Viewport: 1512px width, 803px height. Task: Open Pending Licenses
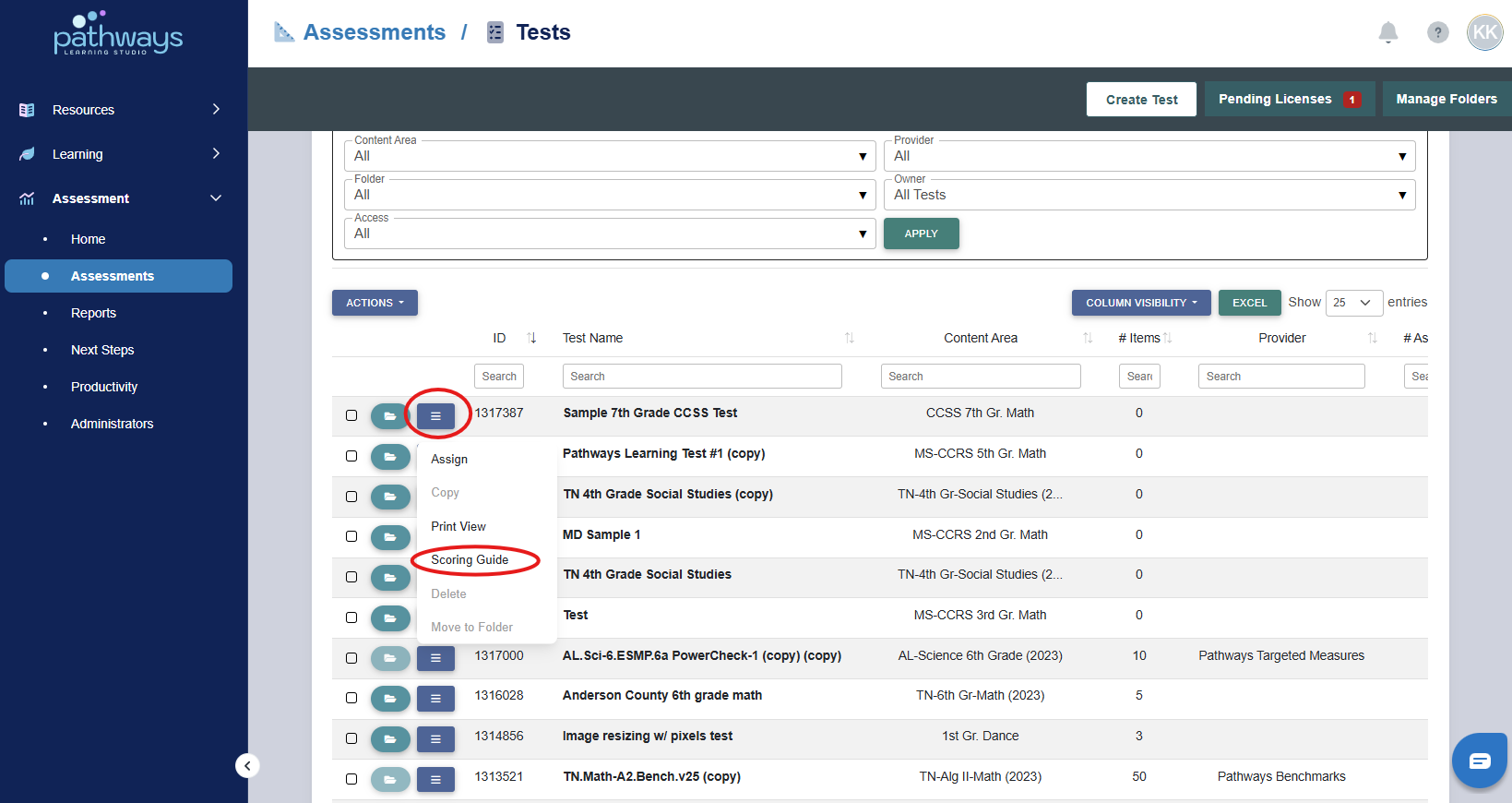point(1290,99)
